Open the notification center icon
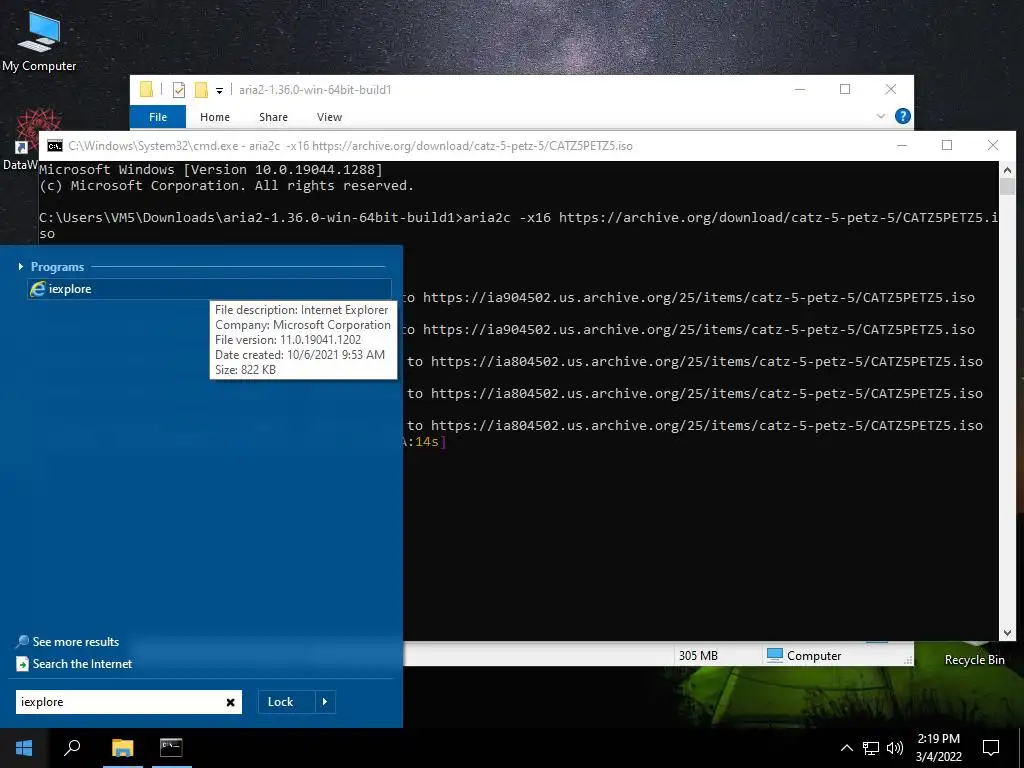The image size is (1024, 768). click(991, 748)
